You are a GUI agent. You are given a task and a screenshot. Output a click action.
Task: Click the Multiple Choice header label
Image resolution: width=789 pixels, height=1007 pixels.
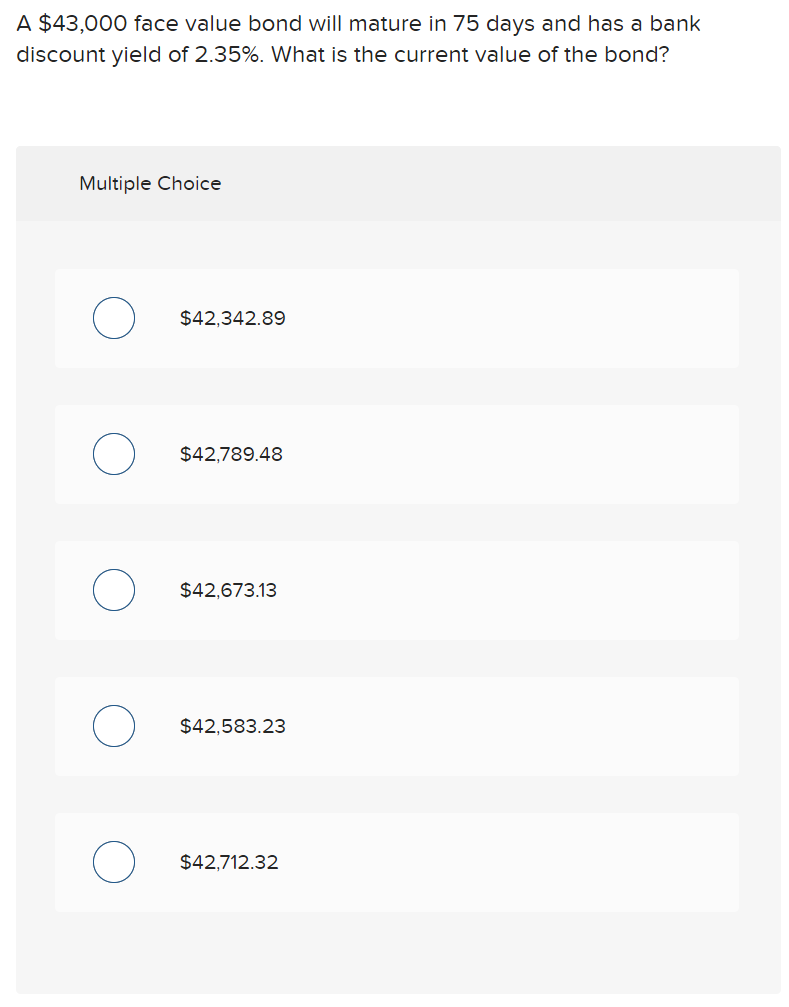(150, 184)
